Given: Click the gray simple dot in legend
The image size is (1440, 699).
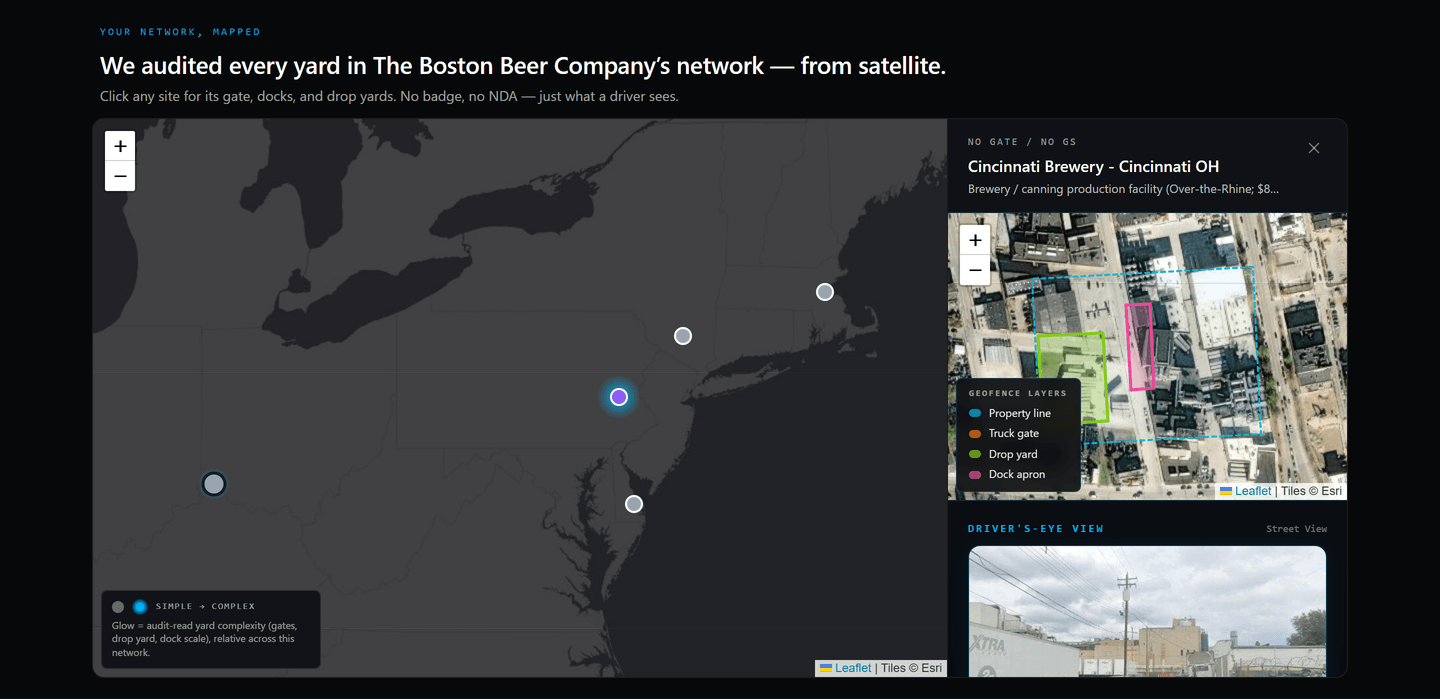Looking at the screenshot, I should pos(118,607).
